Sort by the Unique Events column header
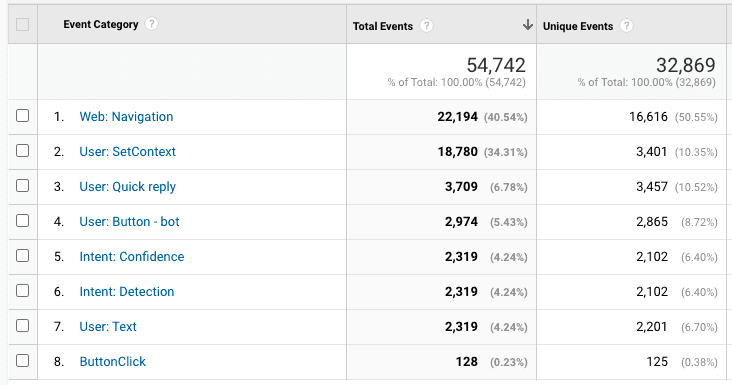732x385 pixels. pyautogui.click(x=577, y=26)
